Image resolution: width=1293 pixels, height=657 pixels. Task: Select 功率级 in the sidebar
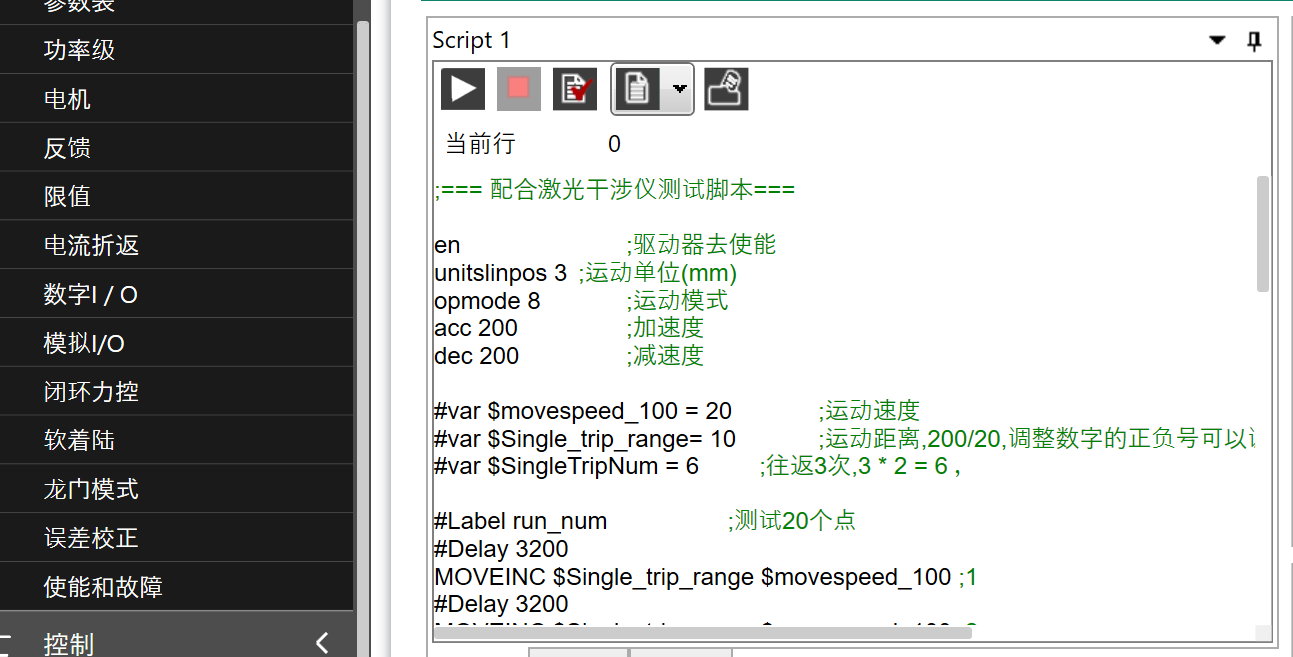point(80,50)
